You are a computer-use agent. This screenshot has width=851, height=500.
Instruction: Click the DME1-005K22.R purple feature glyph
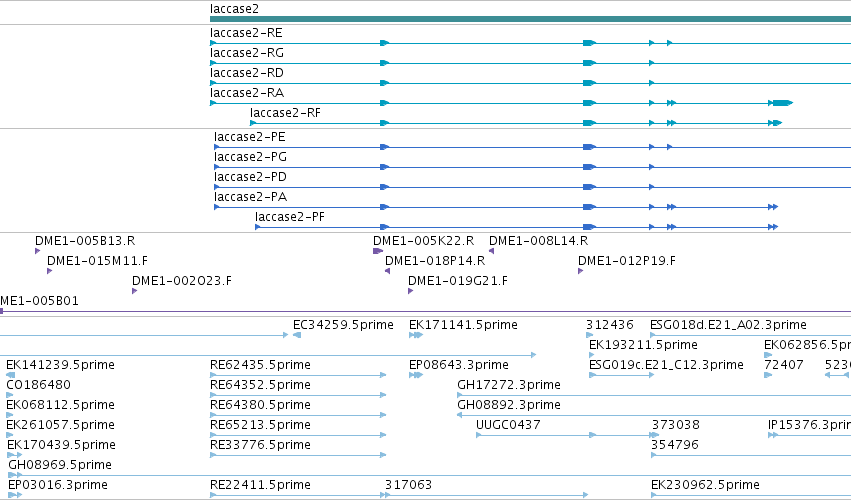pyautogui.click(x=378, y=251)
